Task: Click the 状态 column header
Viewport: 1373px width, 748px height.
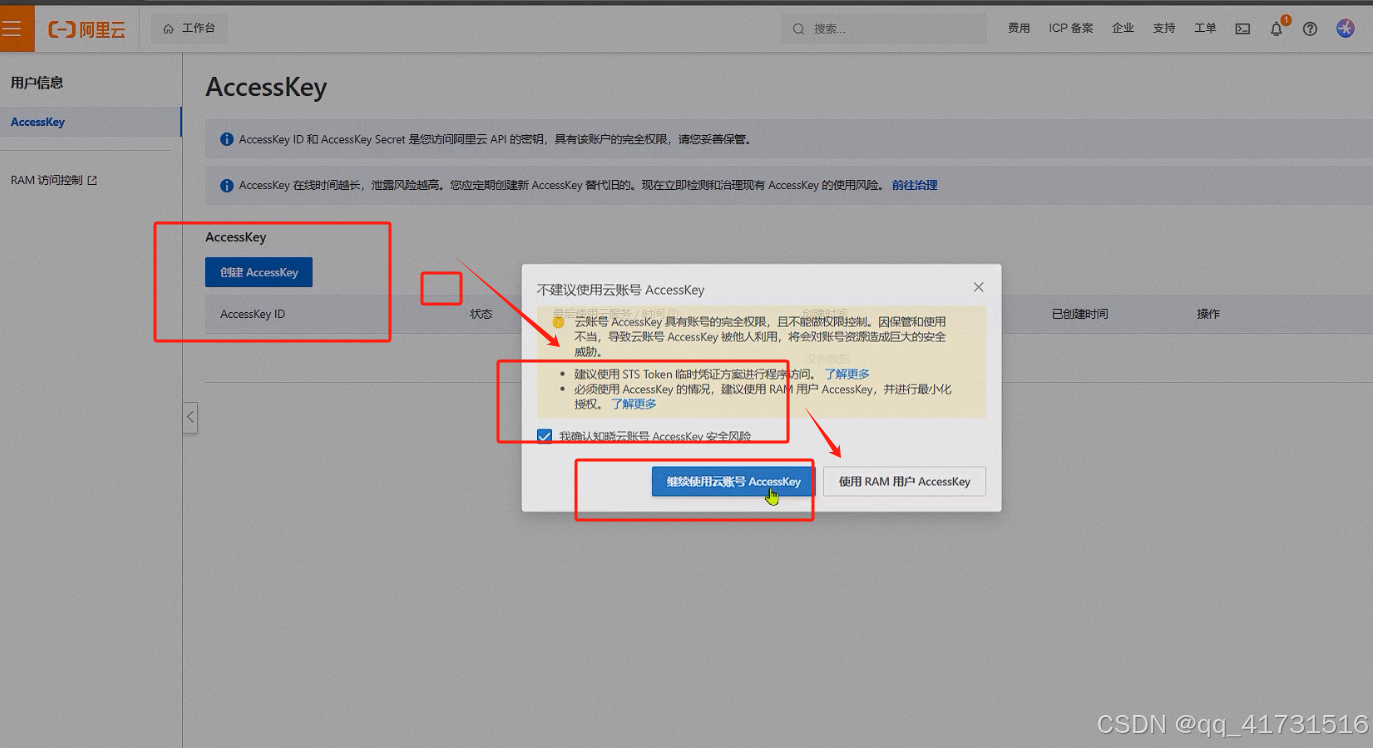Action: point(481,314)
